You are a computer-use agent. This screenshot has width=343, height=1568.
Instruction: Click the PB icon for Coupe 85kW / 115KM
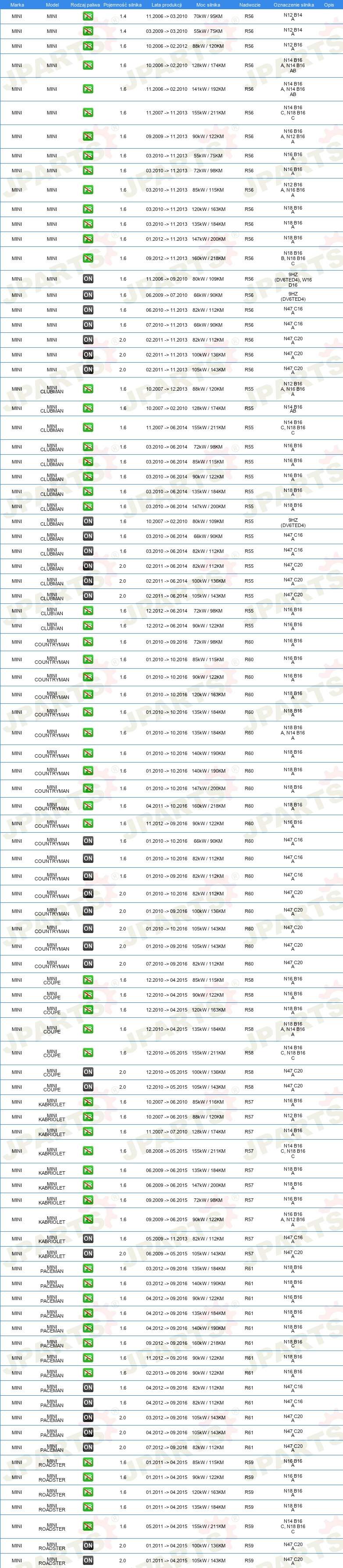(88, 980)
